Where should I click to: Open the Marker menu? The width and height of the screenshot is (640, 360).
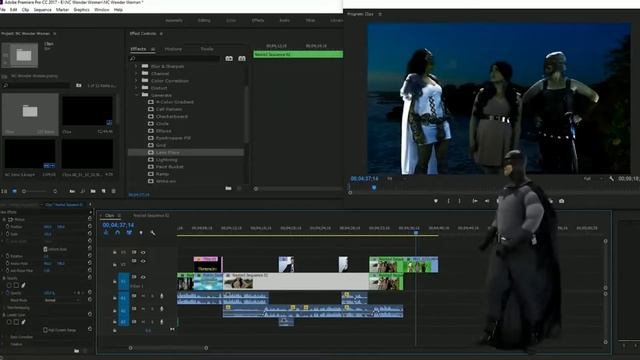(62, 9)
